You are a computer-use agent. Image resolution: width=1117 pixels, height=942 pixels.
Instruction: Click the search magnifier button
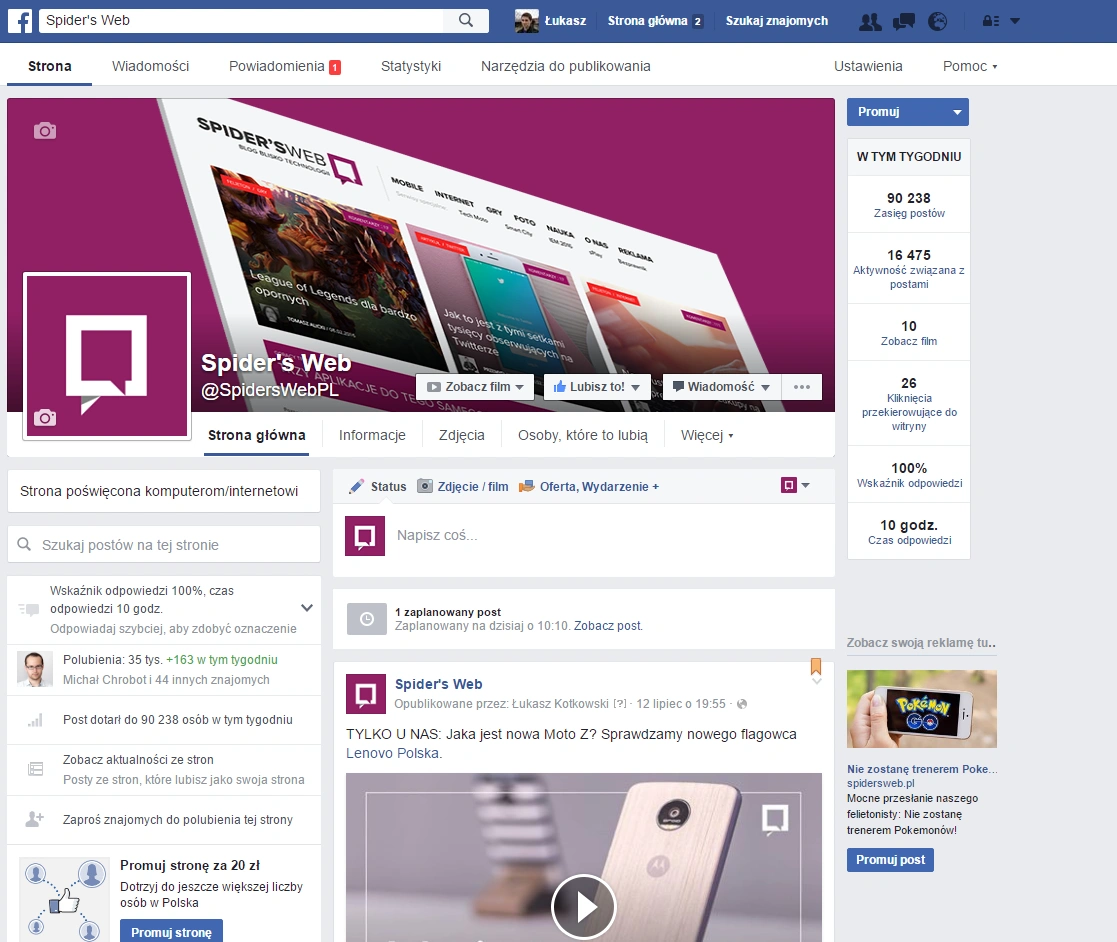(466, 21)
